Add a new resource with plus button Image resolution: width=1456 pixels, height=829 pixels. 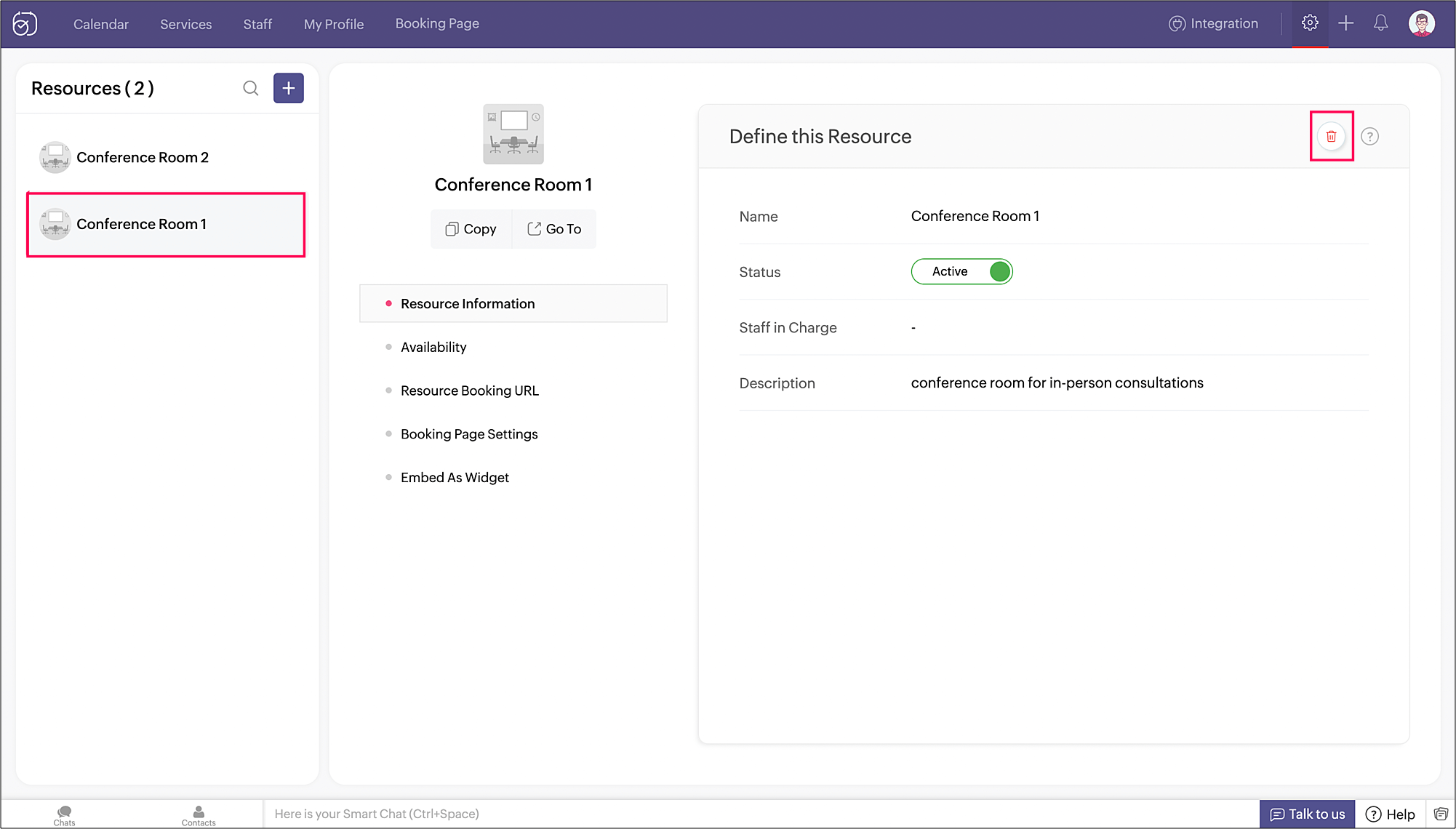coord(288,88)
